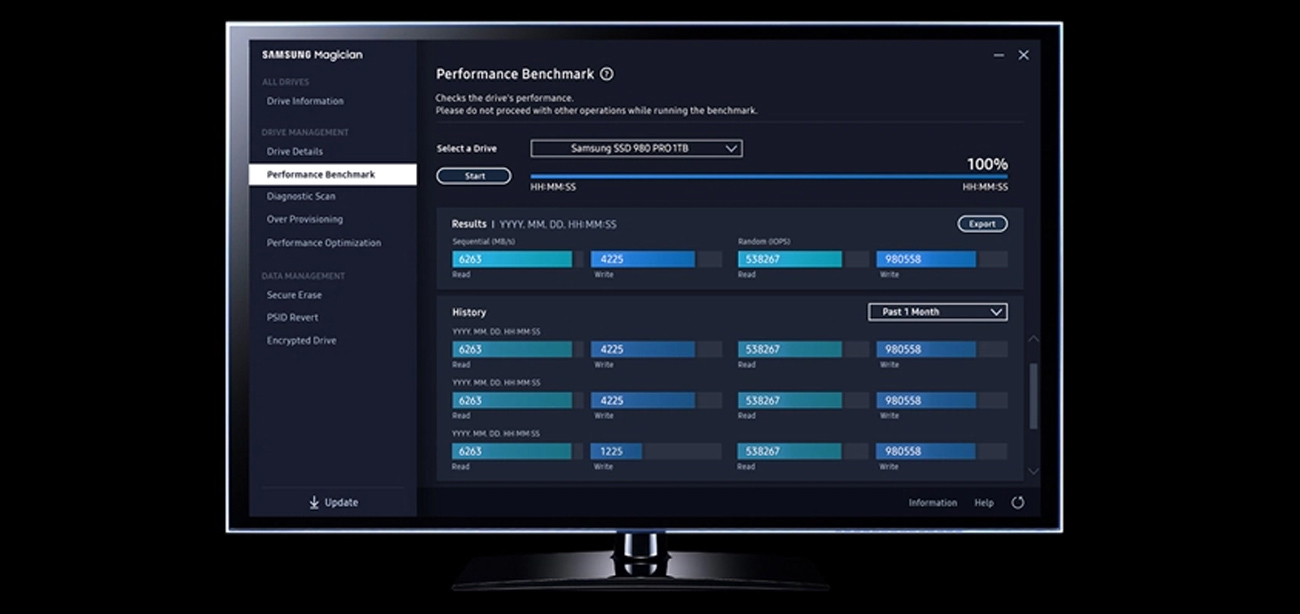Viewport: 1300px width, 614px height.
Task: Open Performance Optimization
Action: [324, 243]
